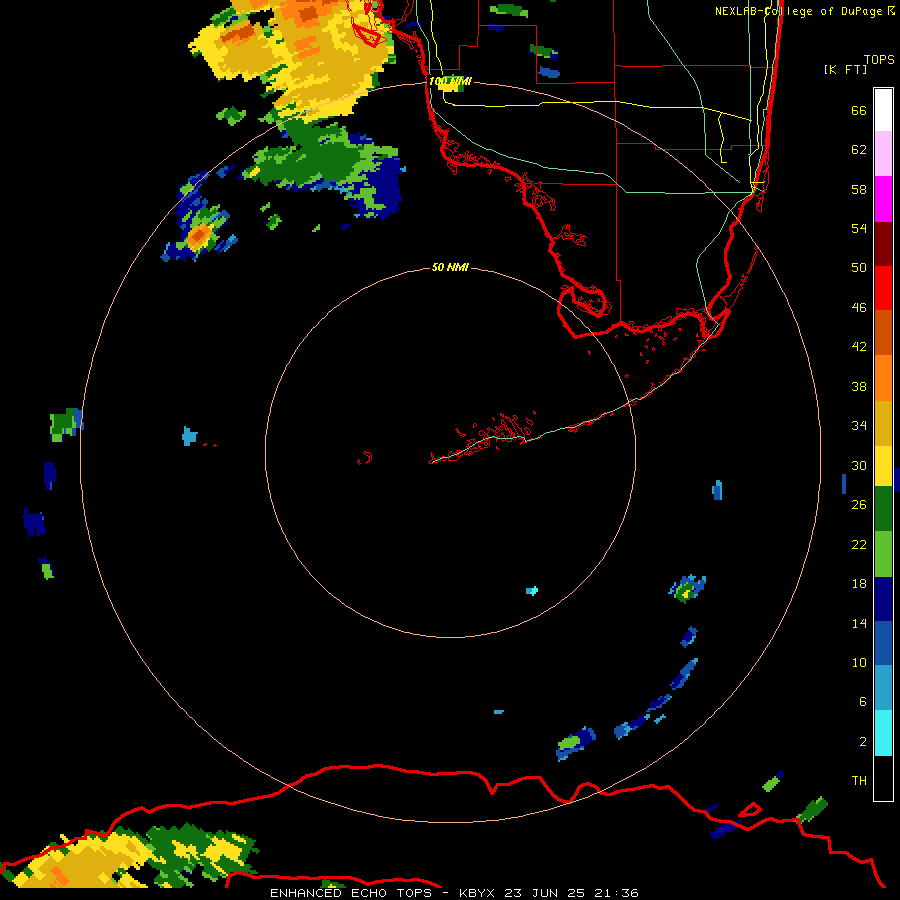Viewport: 900px width, 900px height.
Task: Select the magenta legend swatch
Action: pos(883,199)
